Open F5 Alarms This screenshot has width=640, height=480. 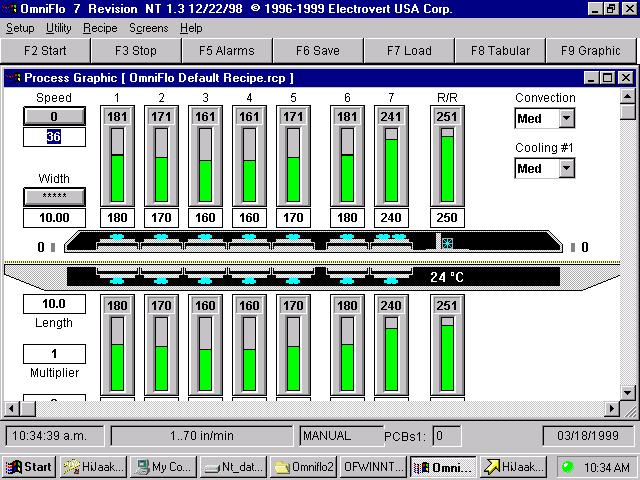(x=227, y=51)
